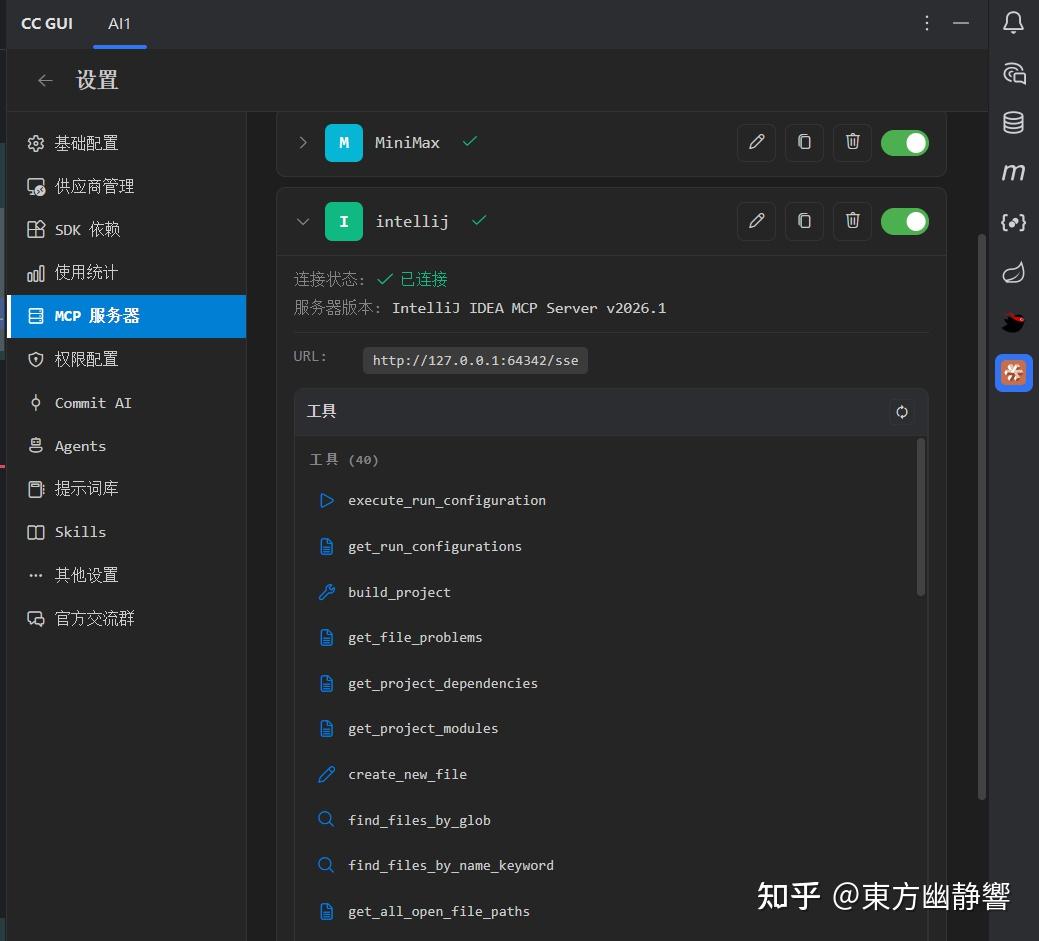The image size is (1039, 941).
Task: Open Commit AI settings section
Action: tap(127, 402)
